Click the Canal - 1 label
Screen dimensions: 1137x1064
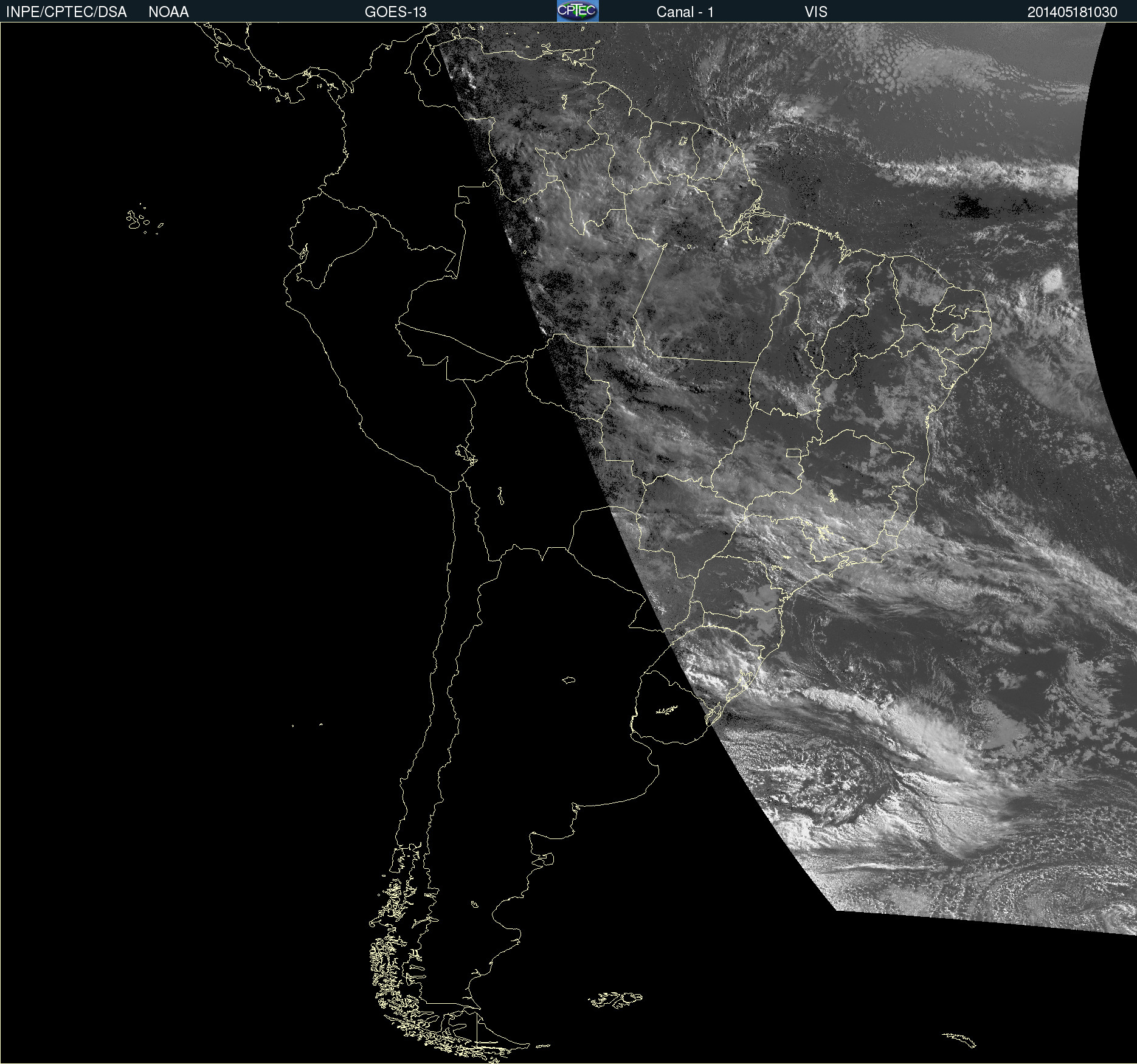tap(685, 12)
